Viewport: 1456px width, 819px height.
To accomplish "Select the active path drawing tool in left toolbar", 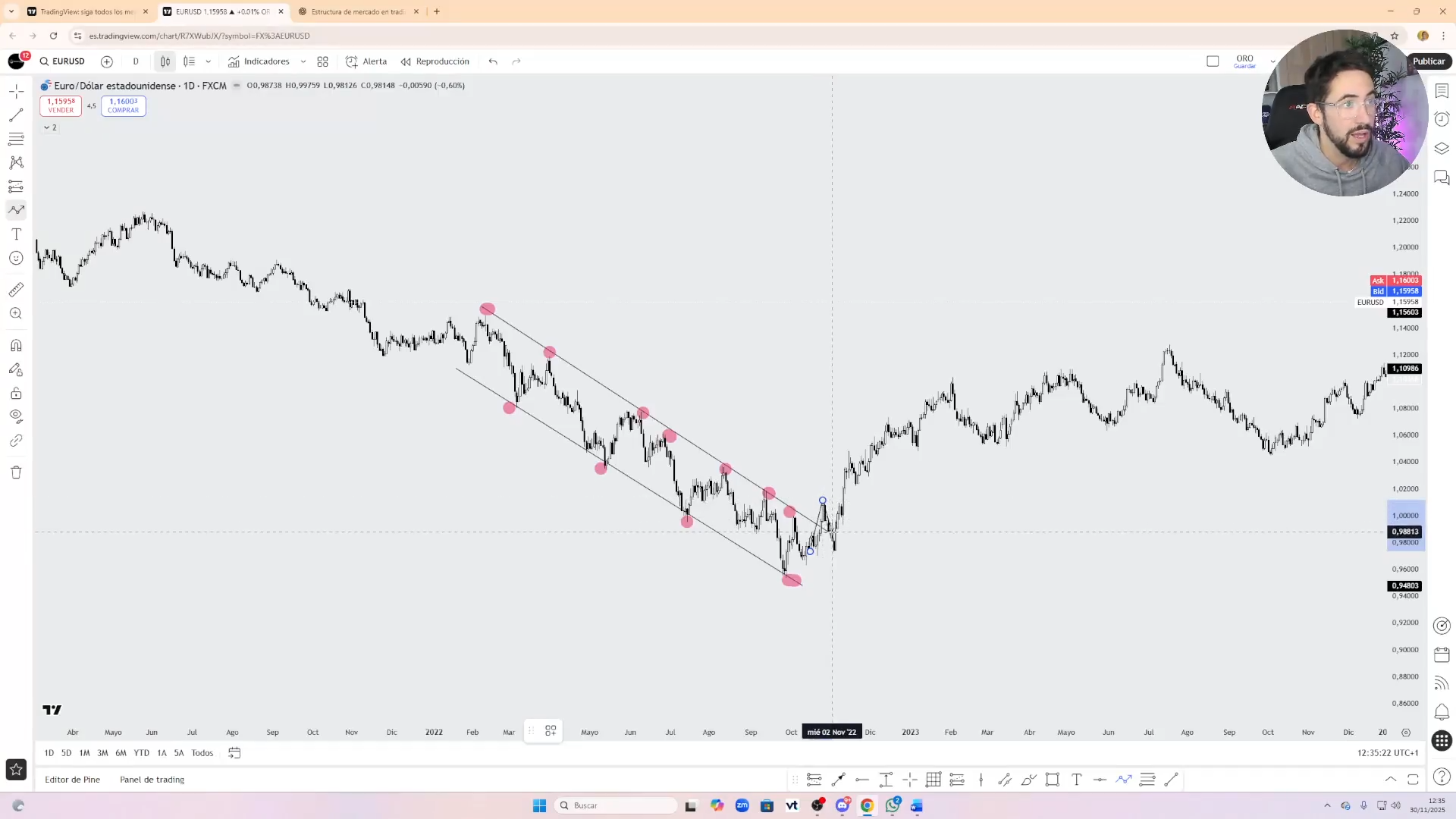I will [x=16, y=210].
